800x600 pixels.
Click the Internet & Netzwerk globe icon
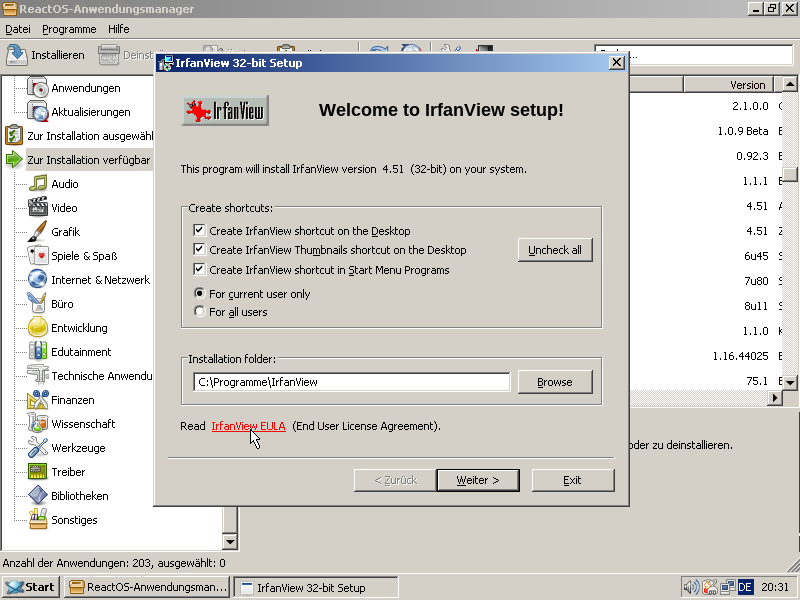click(37, 280)
